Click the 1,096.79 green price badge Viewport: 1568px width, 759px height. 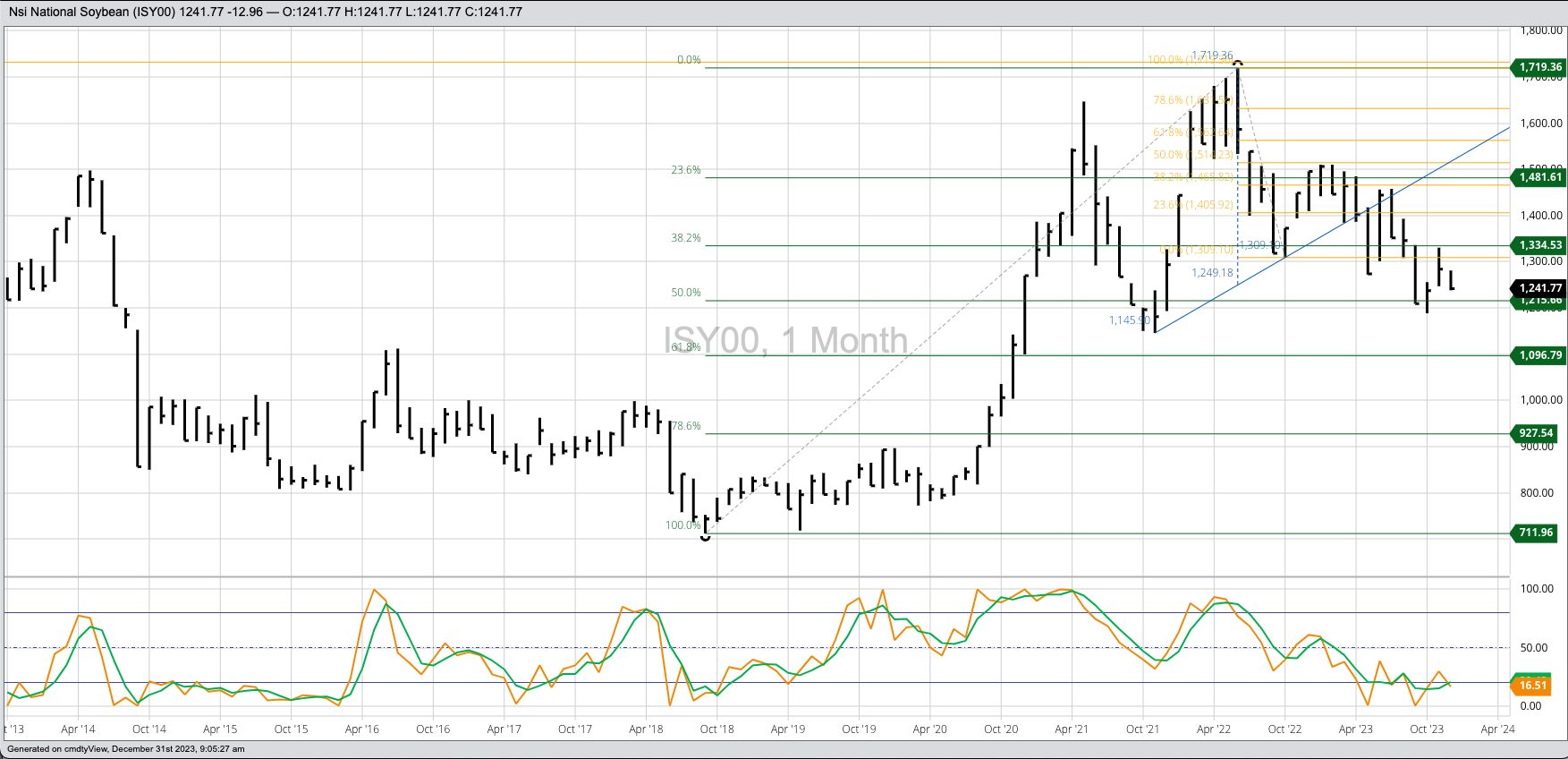[x=1538, y=355]
